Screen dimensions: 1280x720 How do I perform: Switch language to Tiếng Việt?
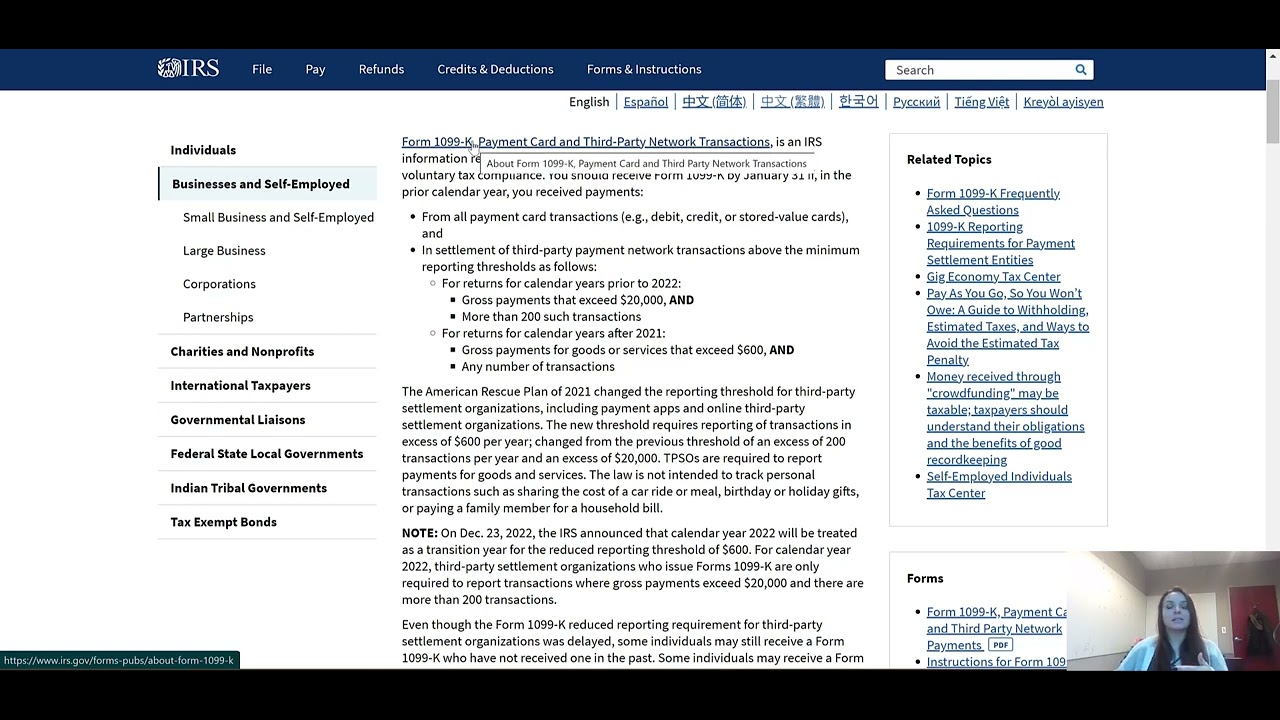[981, 101]
